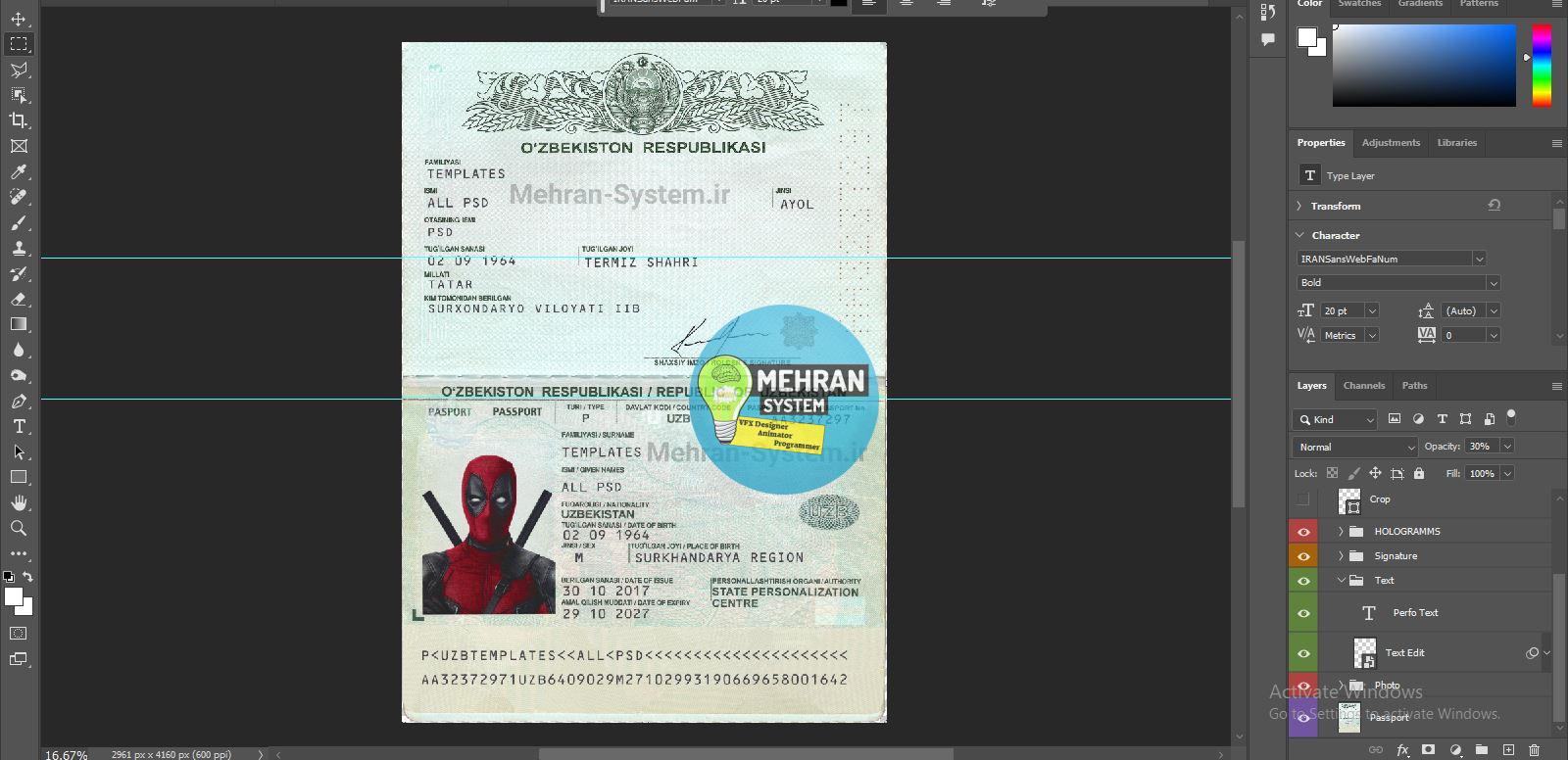Open the Edit Toolbar three-dots menu
Viewport: 1568px width, 760px height.
[19, 553]
